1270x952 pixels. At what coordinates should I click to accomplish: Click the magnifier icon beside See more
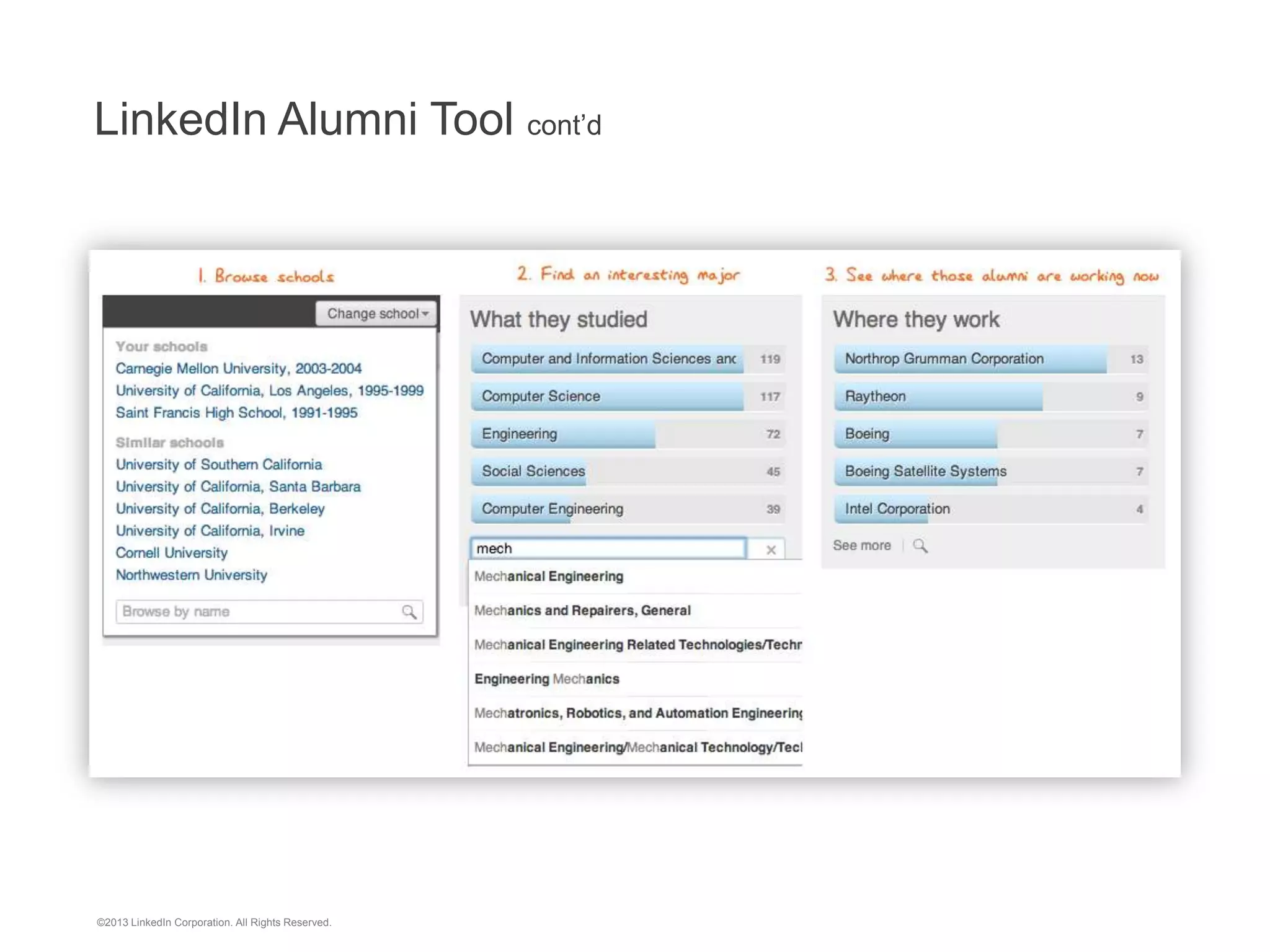pyautogui.click(x=920, y=546)
